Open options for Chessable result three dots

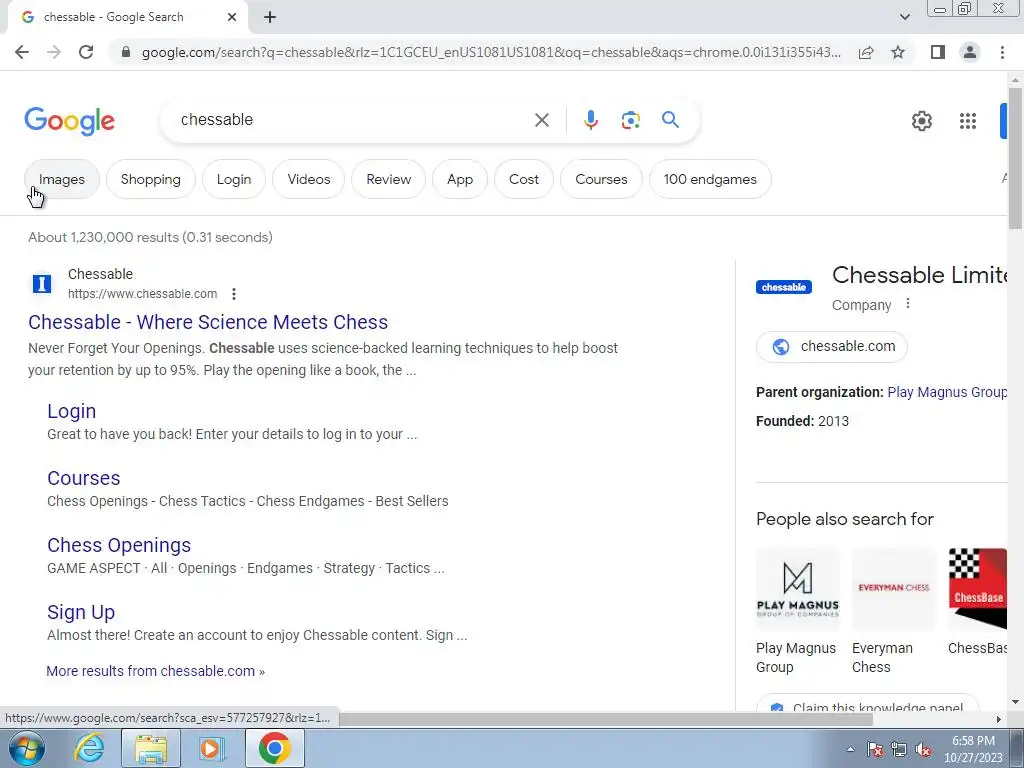point(234,294)
